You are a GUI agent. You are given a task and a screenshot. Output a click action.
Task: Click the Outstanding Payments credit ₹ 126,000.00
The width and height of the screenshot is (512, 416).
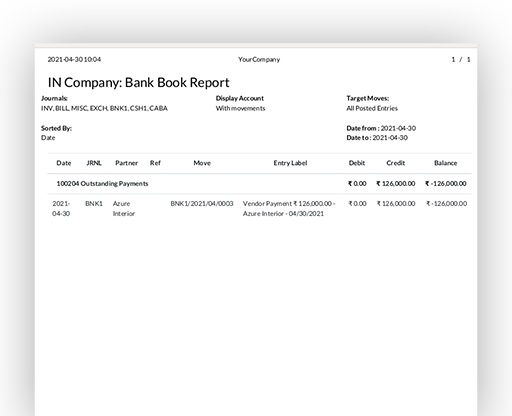(x=396, y=184)
